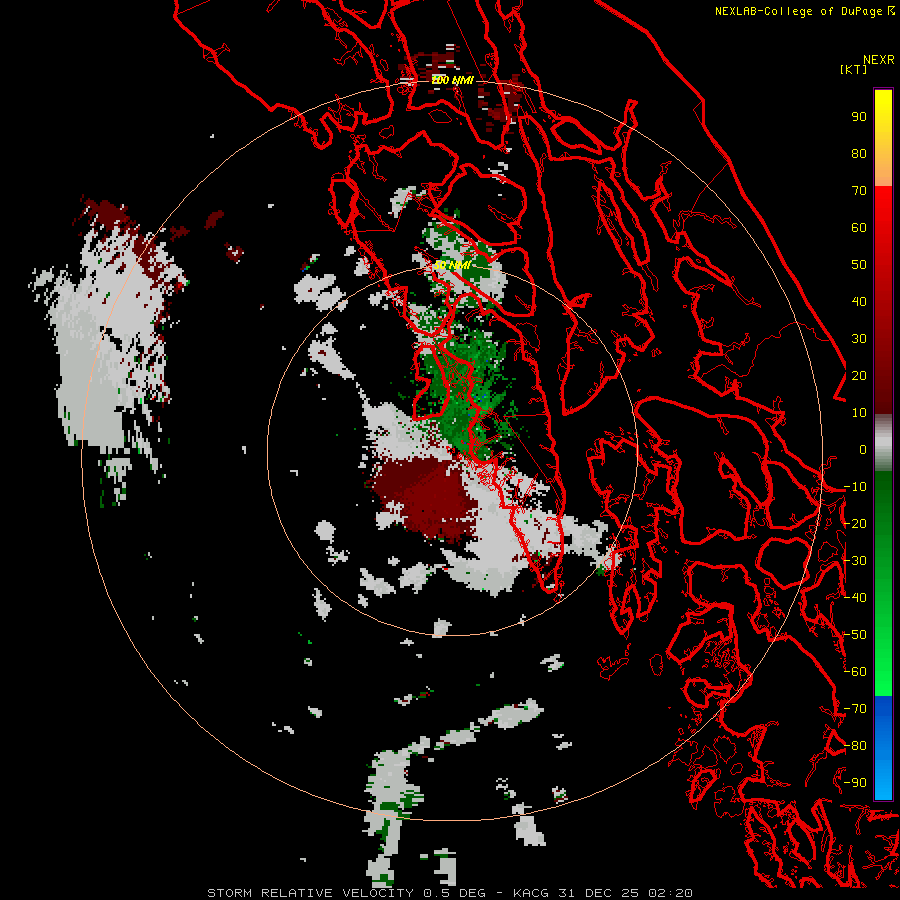Click the -90 value on the velocity scale
Screen dimensions: 900x900
855,782
